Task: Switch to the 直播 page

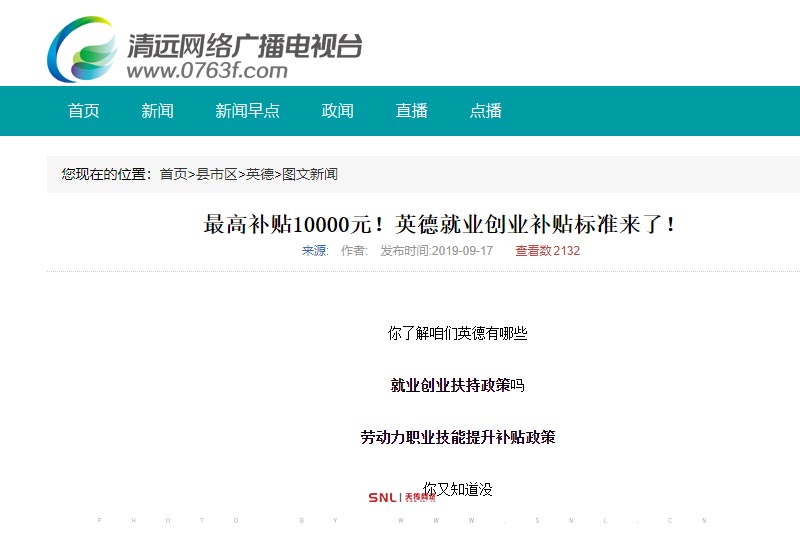Action: [411, 111]
